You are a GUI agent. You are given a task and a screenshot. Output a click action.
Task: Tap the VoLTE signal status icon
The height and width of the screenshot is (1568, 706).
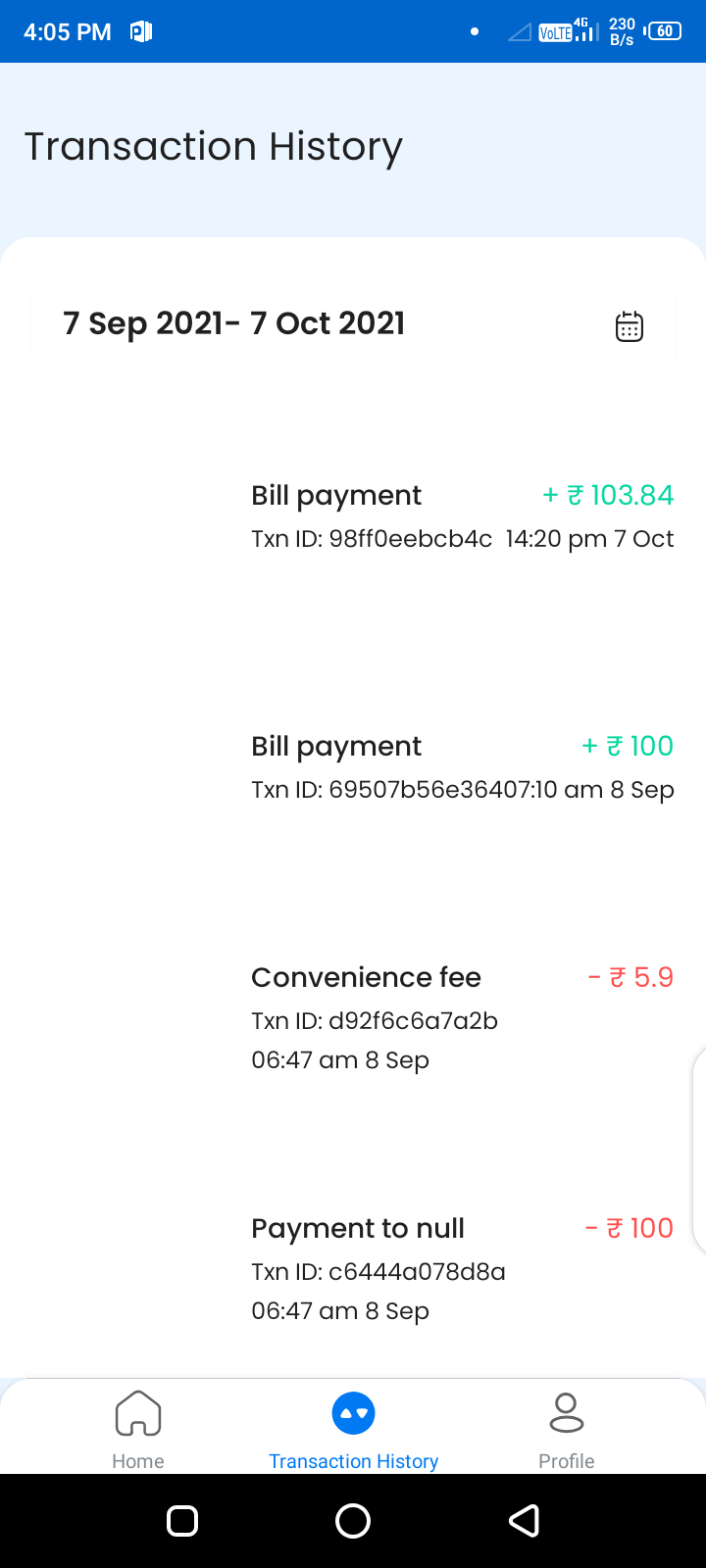[556, 33]
